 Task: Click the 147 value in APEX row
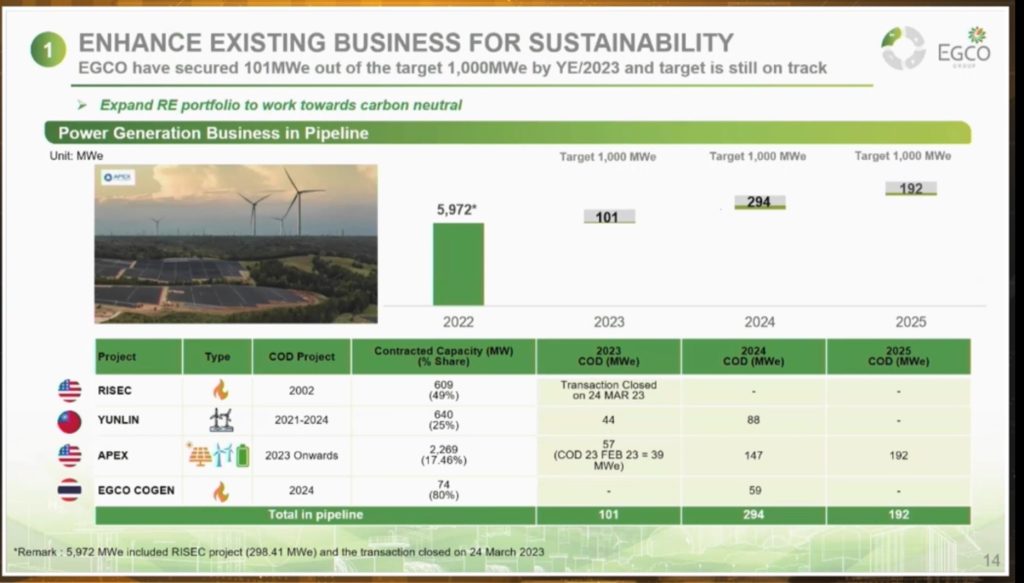point(754,455)
